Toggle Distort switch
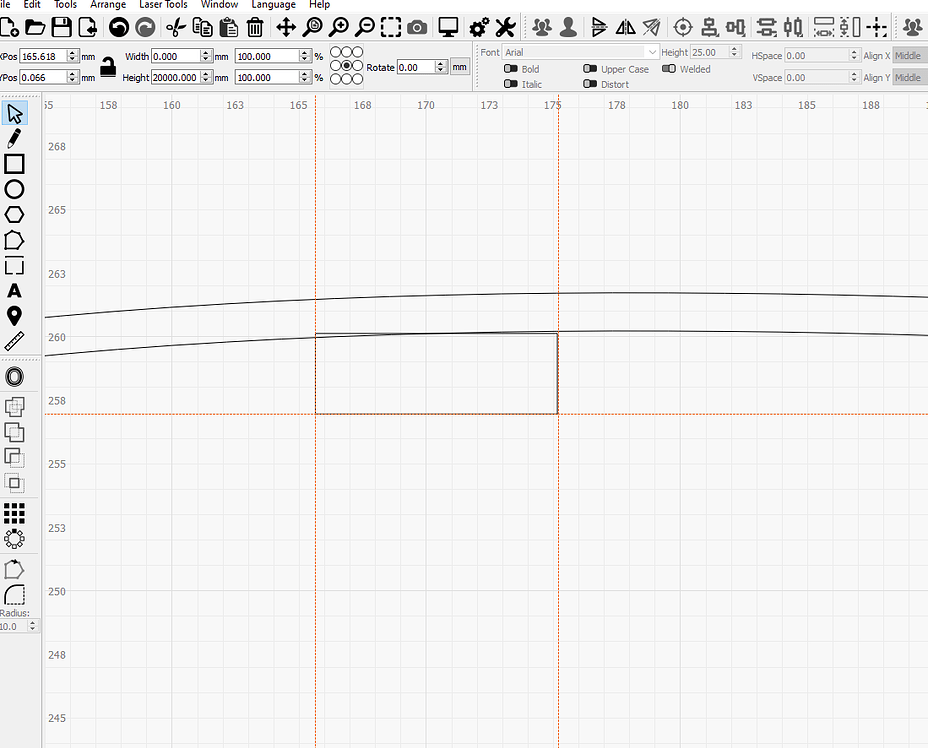 click(x=590, y=84)
